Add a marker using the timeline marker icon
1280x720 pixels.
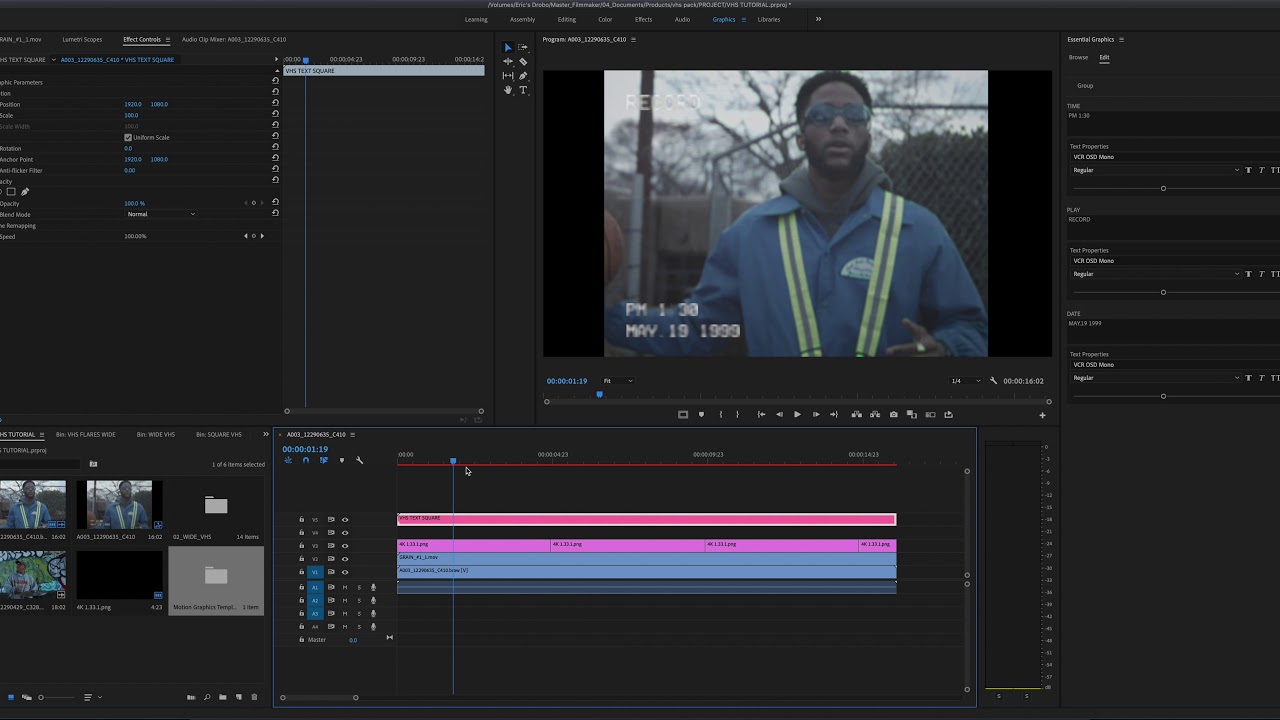click(x=342, y=460)
